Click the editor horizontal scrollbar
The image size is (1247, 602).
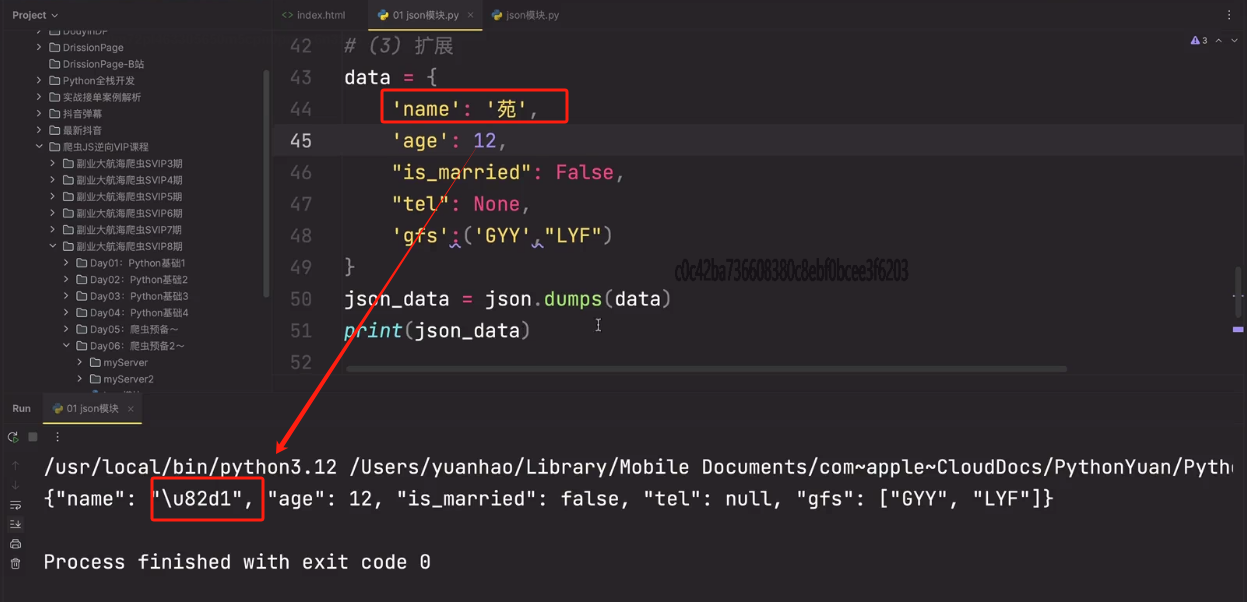pyautogui.click(x=707, y=369)
